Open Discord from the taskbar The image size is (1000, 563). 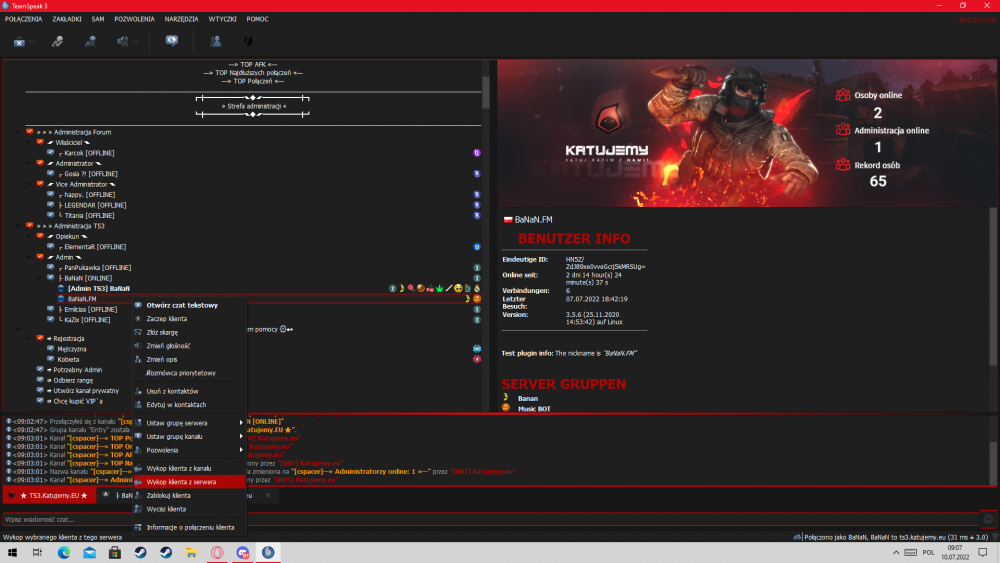[x=242, y=553]
